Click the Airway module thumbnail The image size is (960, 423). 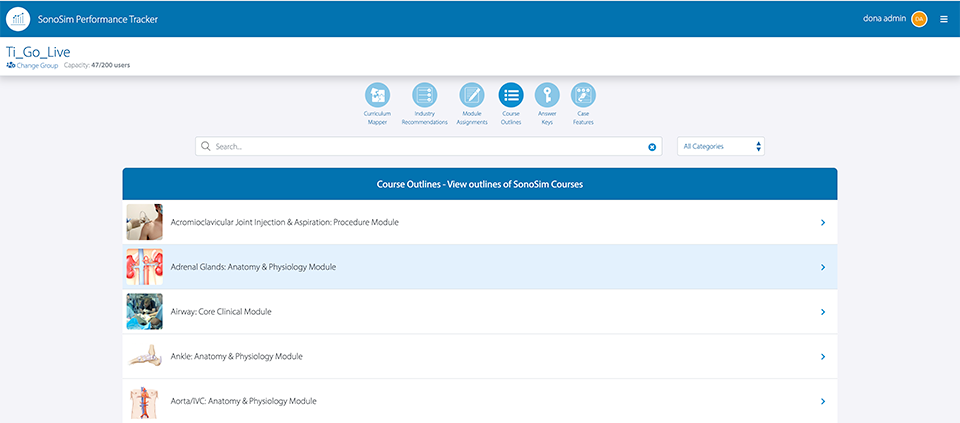(x=144, y=312)
